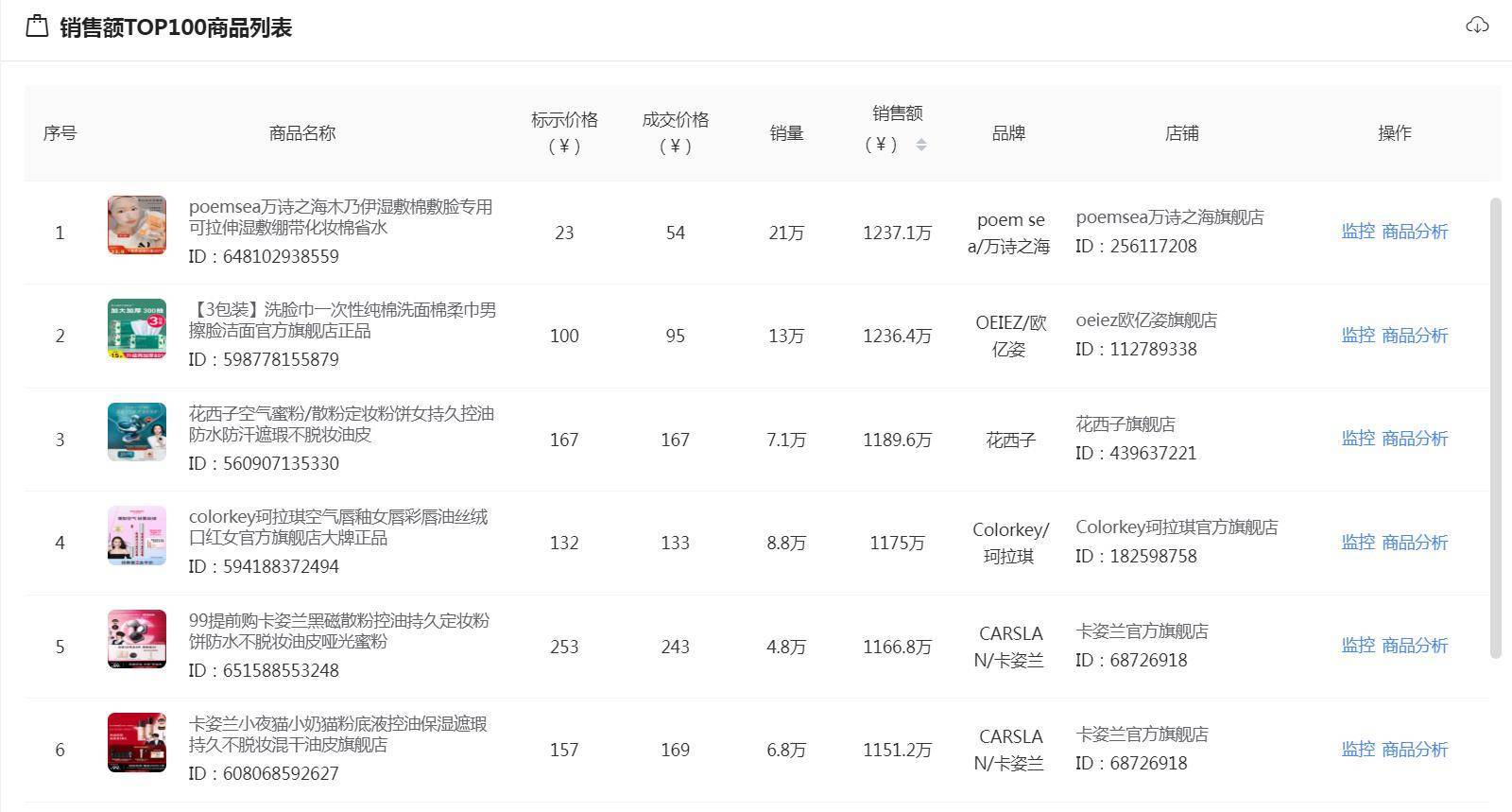
Task: Click 监控 for the 卡姿兰小夜猫粉底液 product
Action: point(1358,750)
